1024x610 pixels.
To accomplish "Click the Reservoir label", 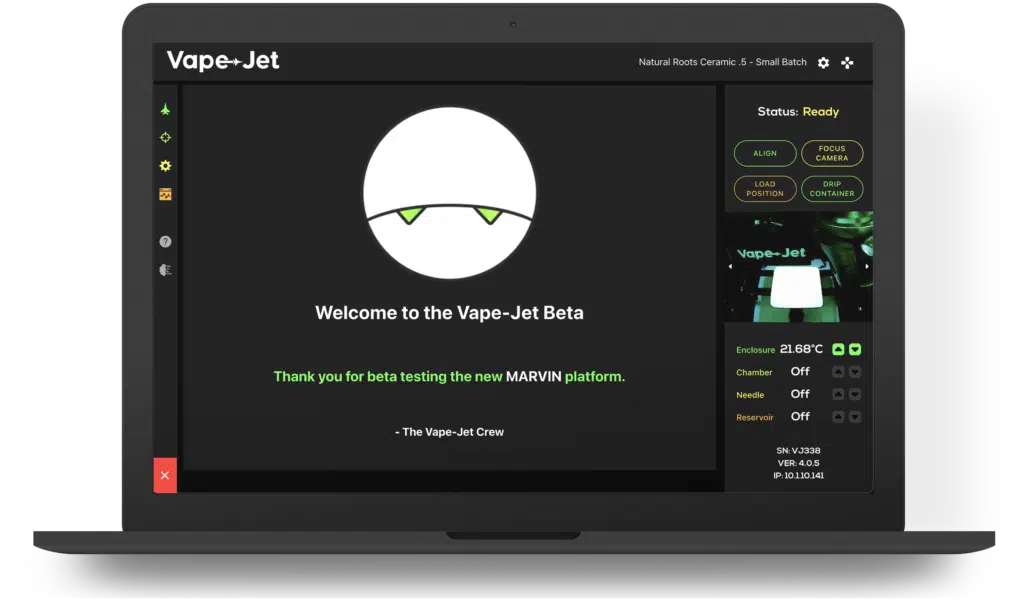I will point(755,417).
